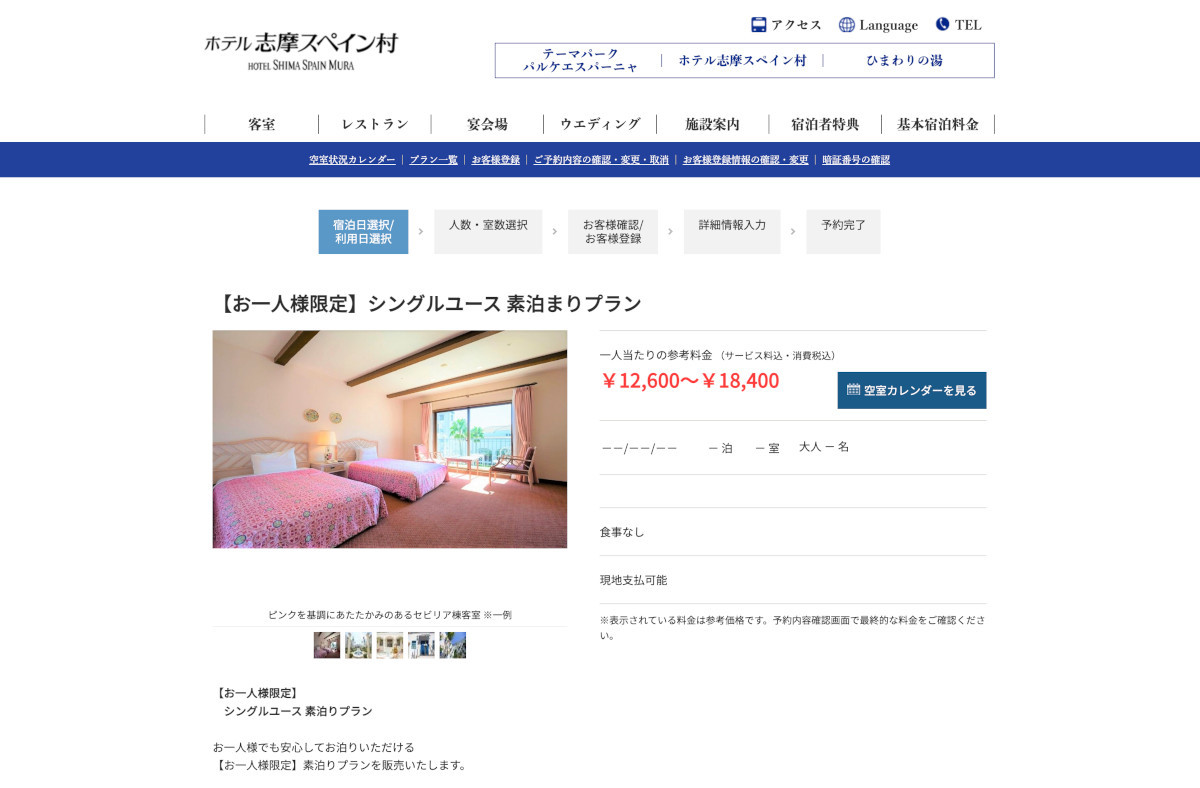The height and width of the screenshot is (788, 1200).
Task: Open the 宿泊者特典 menu item
Action: [825, 124]
